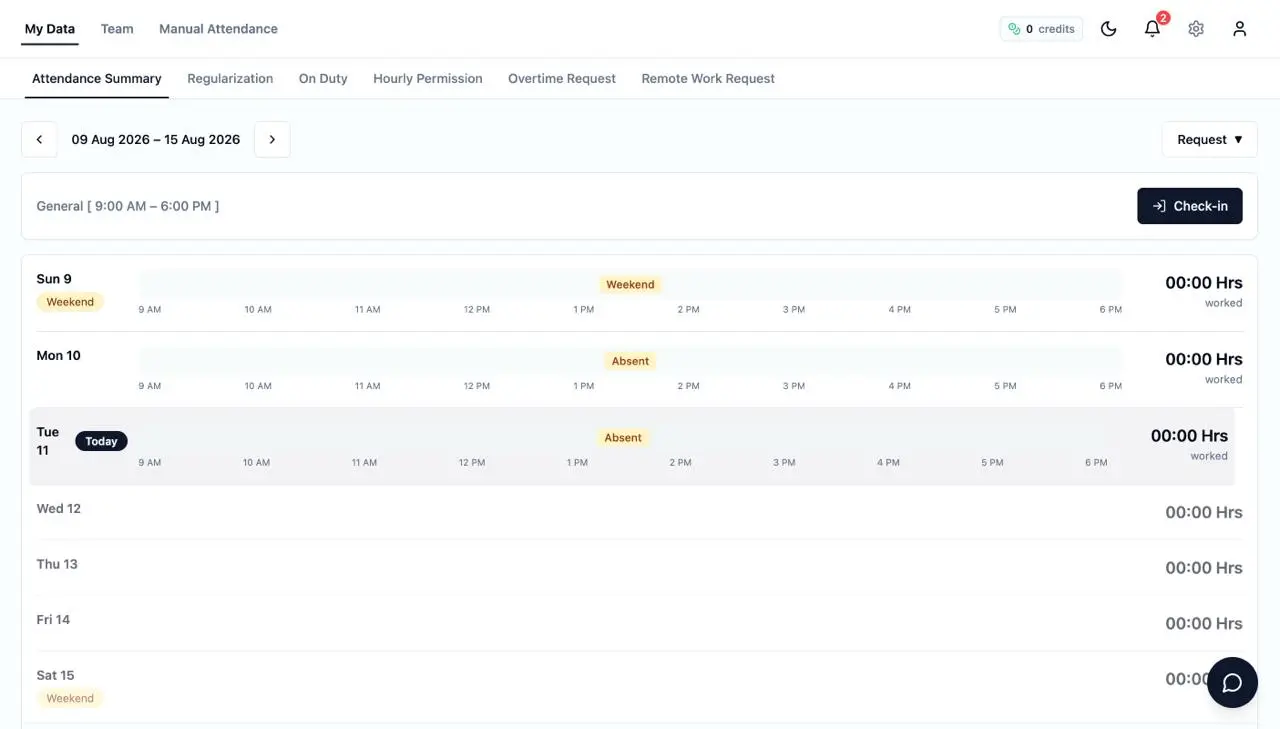Click the Weekend badge on Sun 9 timeline
The image size is (1280, 729).
630,284
